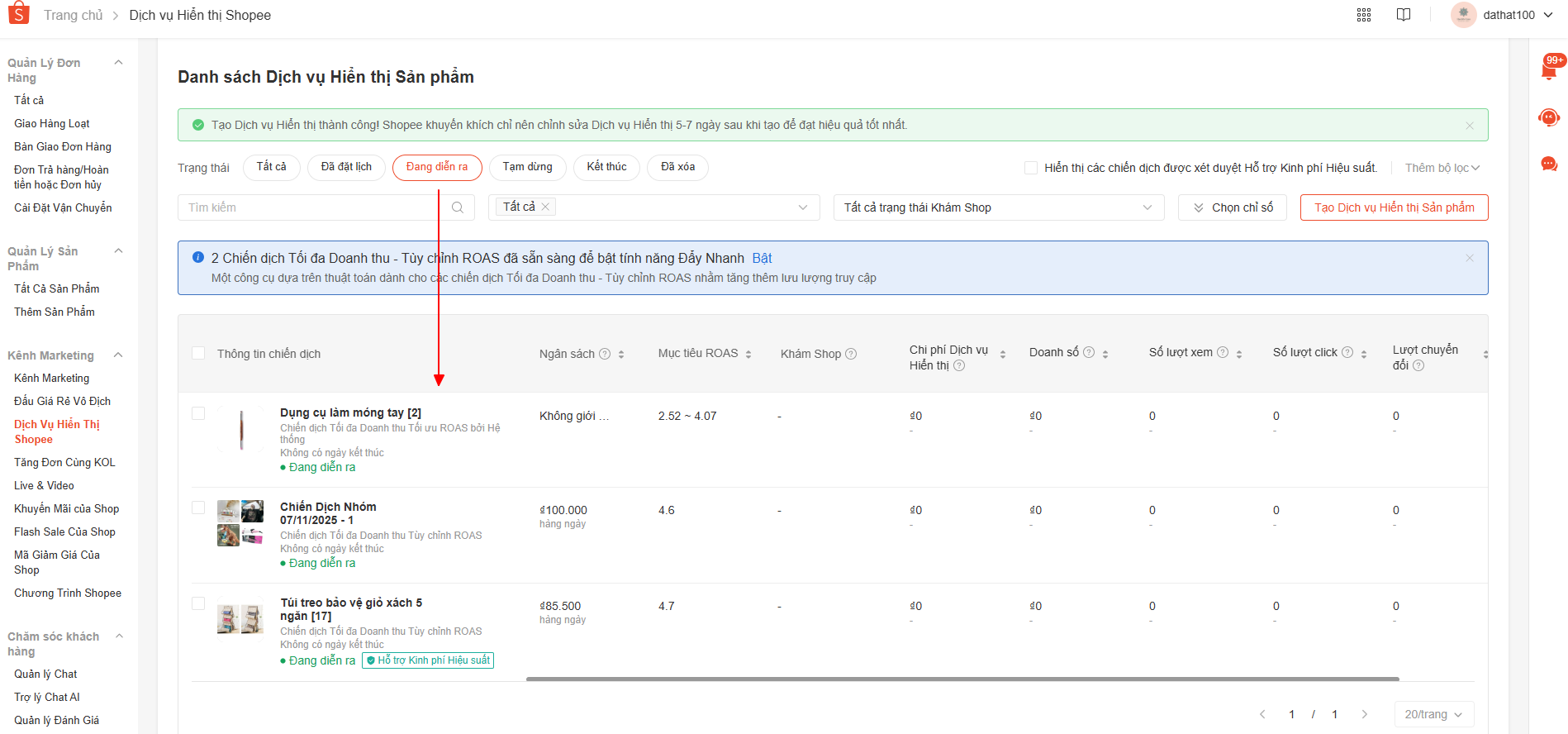The height and width of the screenshot is (734, 1568).
Task: Enable Hỗ trợ Kinh phí Hiệu suất filter checkbox
Action: [1031, 168]
